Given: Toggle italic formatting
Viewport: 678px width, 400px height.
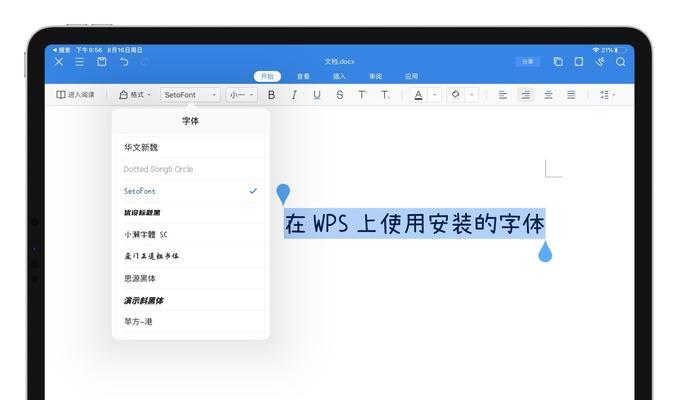Looking at the screenshot, I should (294, 95).
